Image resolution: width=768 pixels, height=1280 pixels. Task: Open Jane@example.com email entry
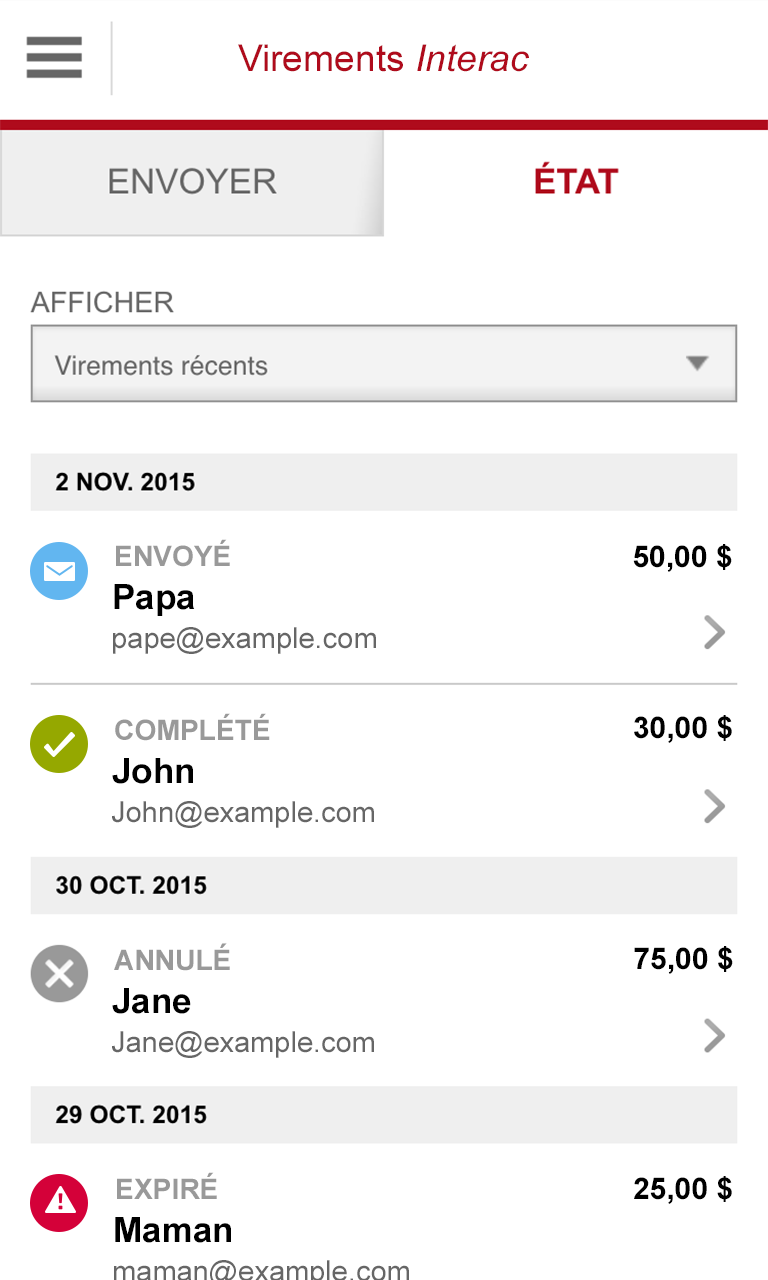(243, 1043)
